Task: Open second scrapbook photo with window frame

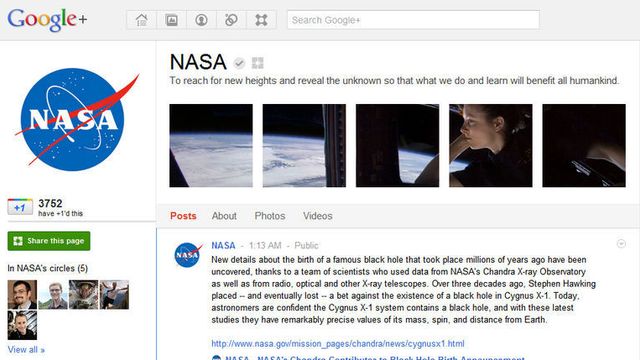Action: 304,146
